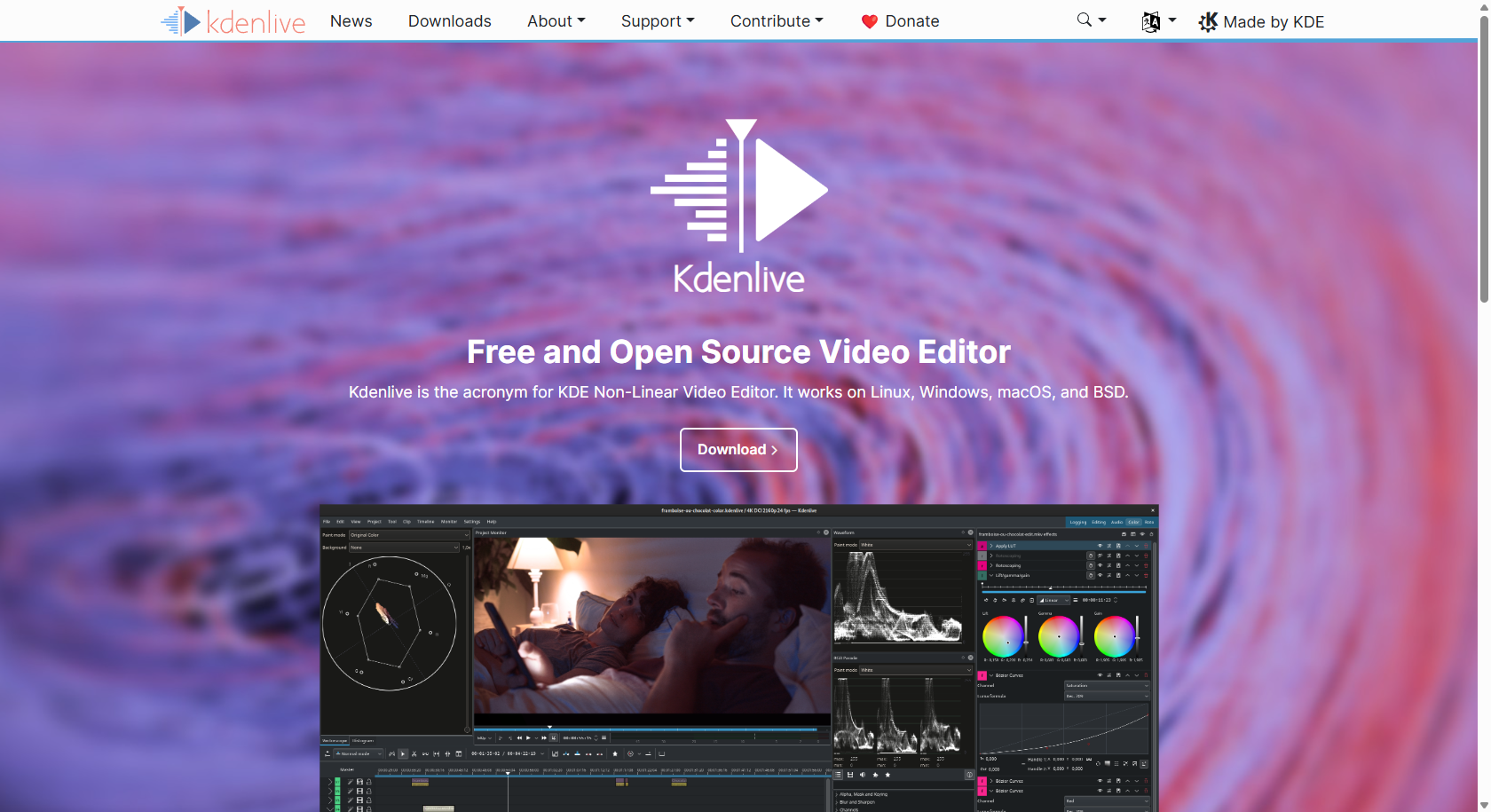This screenshot has width=1491, height=812.
Task: Delete the Bézier Curves effect with its trash icon
Action: click(x=1147, y=675)
